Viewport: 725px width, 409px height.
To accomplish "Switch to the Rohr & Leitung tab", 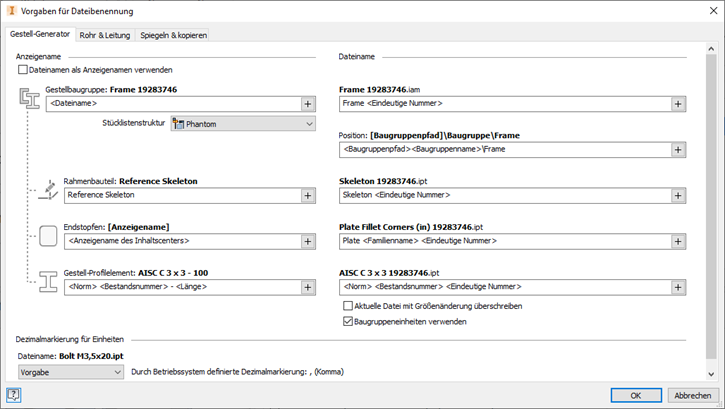I will (106, 35).
